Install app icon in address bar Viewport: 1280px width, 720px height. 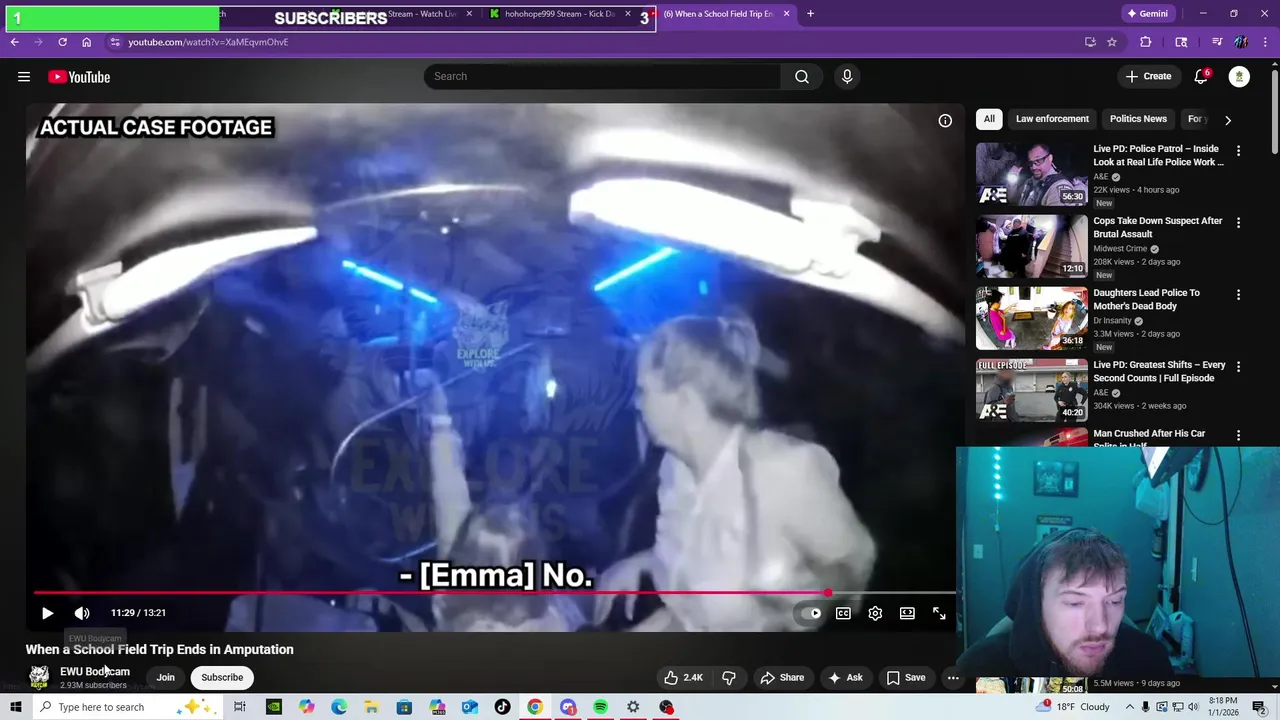pos(1090,42)
